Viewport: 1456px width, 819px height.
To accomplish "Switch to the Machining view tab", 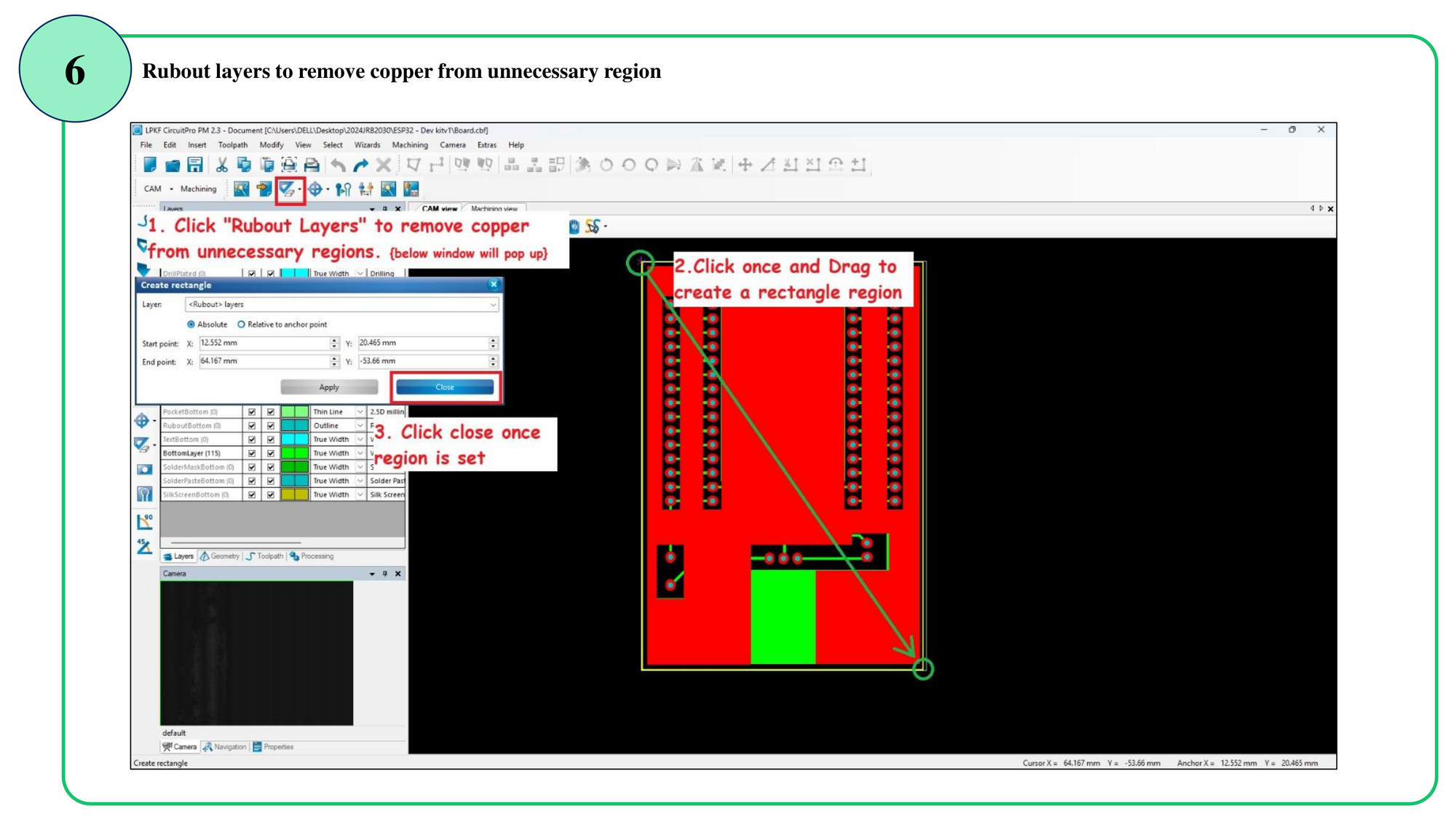I will click(494, 209).
